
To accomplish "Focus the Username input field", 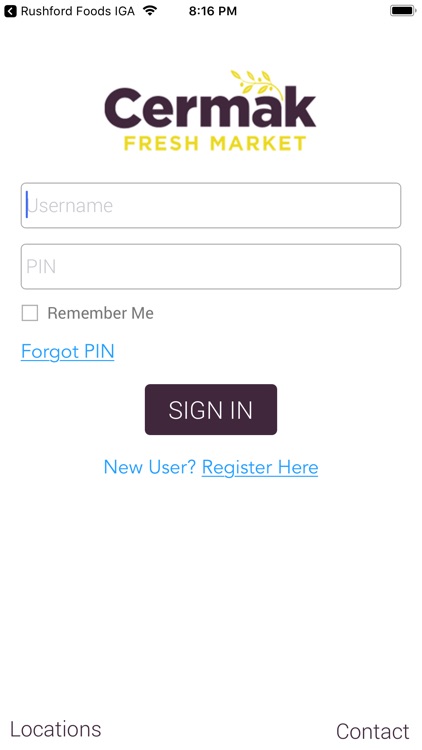I will [x=211, y=205].
